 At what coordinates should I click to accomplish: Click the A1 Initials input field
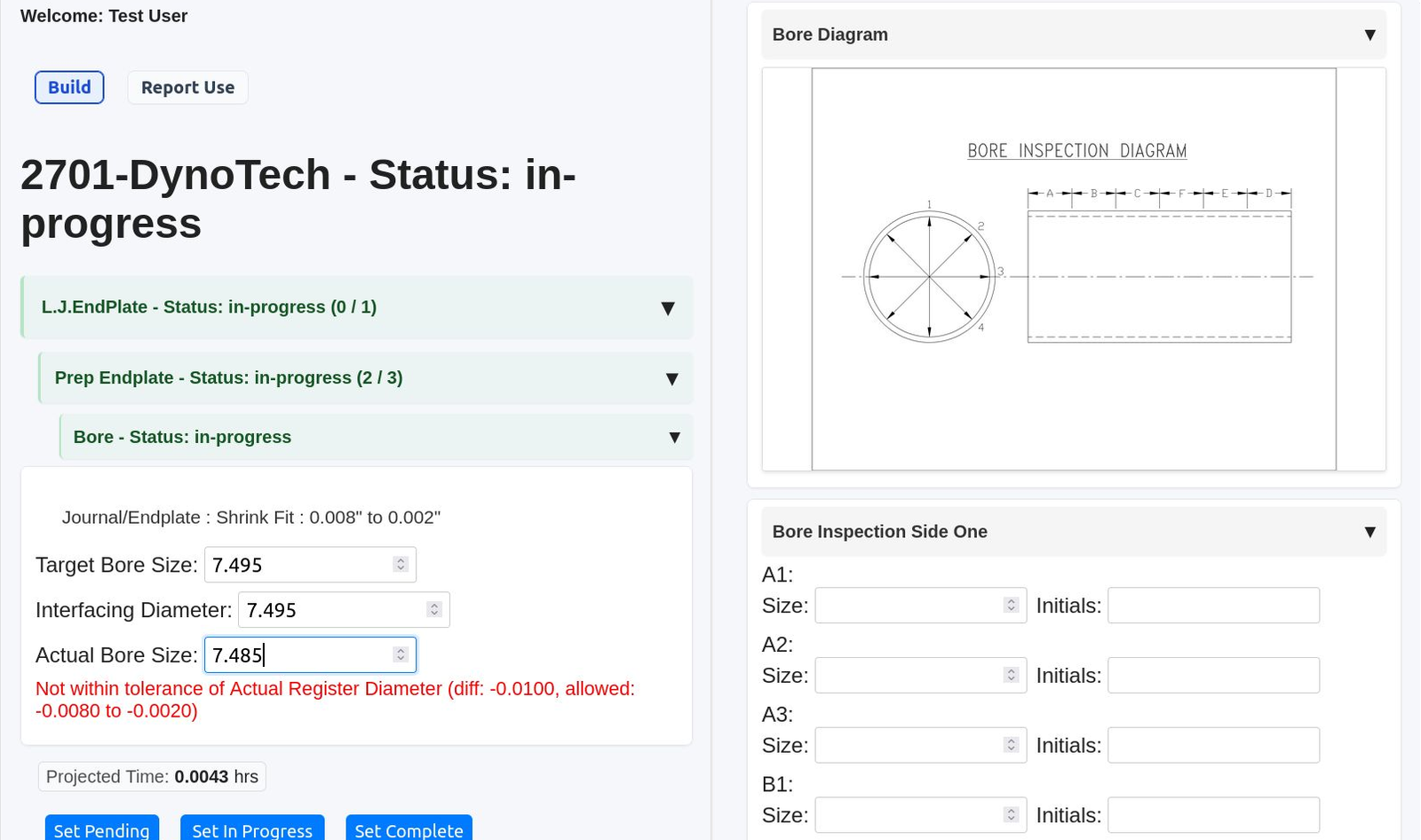pos(1213,605)
